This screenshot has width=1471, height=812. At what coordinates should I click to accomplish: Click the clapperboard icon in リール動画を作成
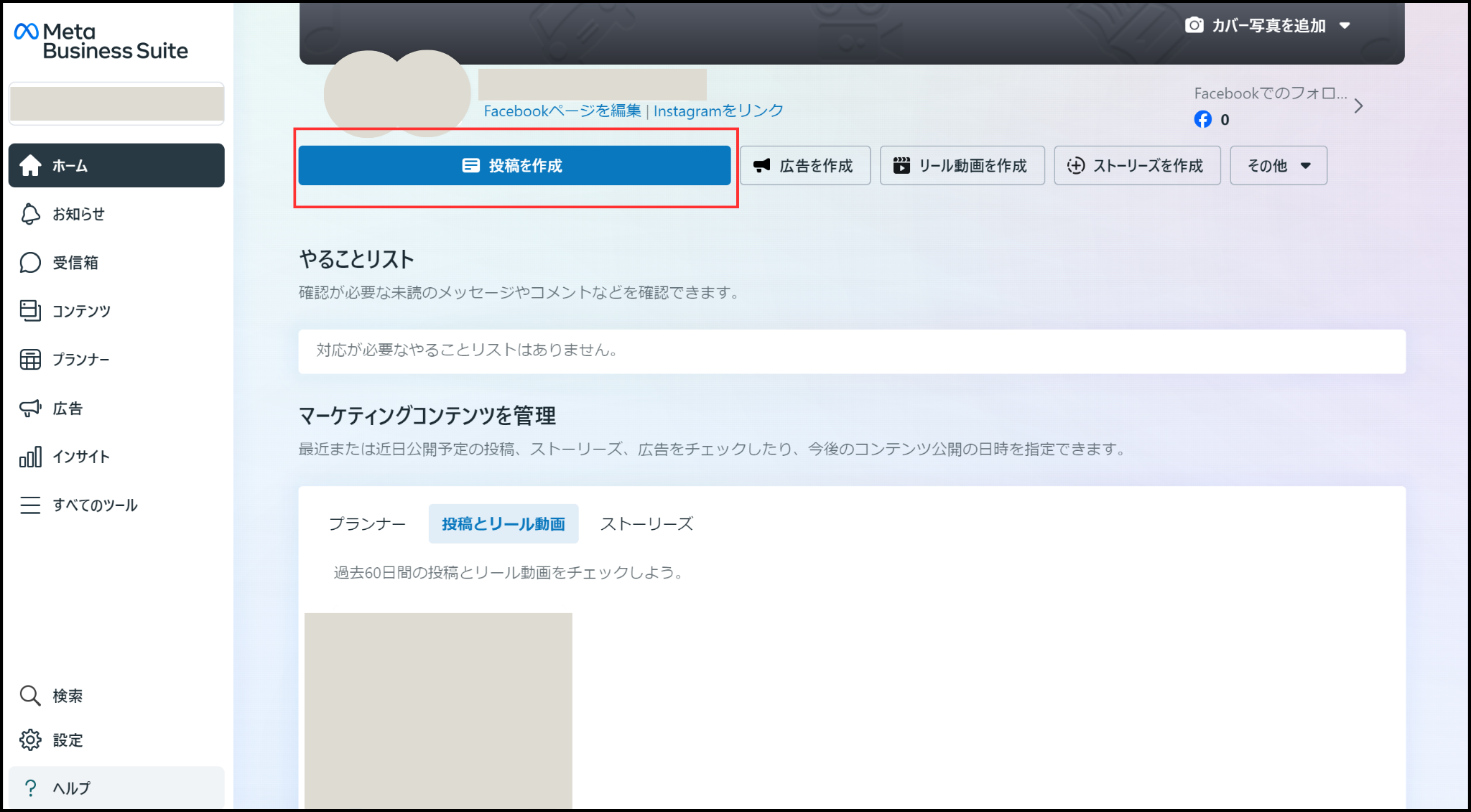coord(901,166)
